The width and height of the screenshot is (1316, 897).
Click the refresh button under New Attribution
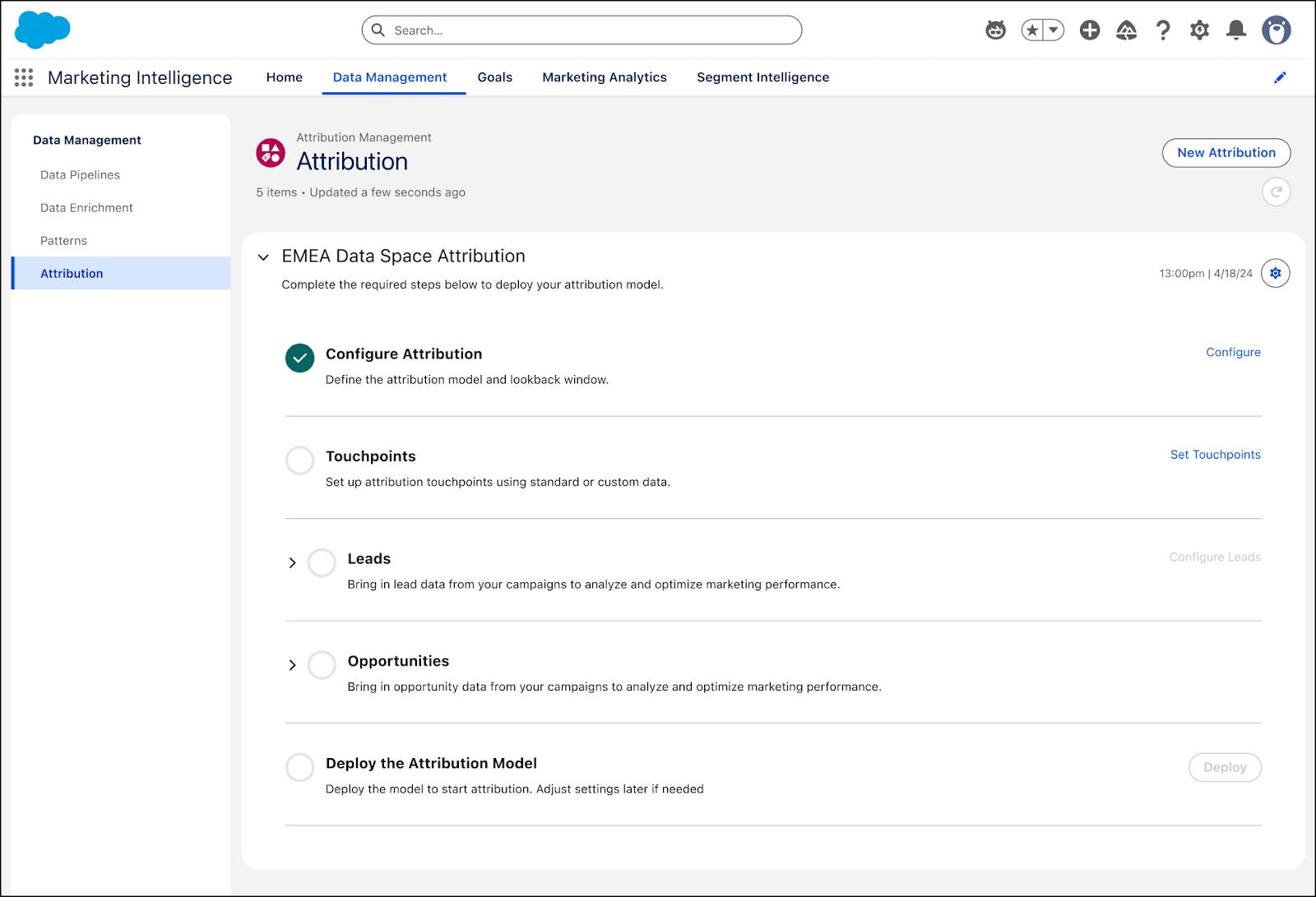coord(1276,192)
